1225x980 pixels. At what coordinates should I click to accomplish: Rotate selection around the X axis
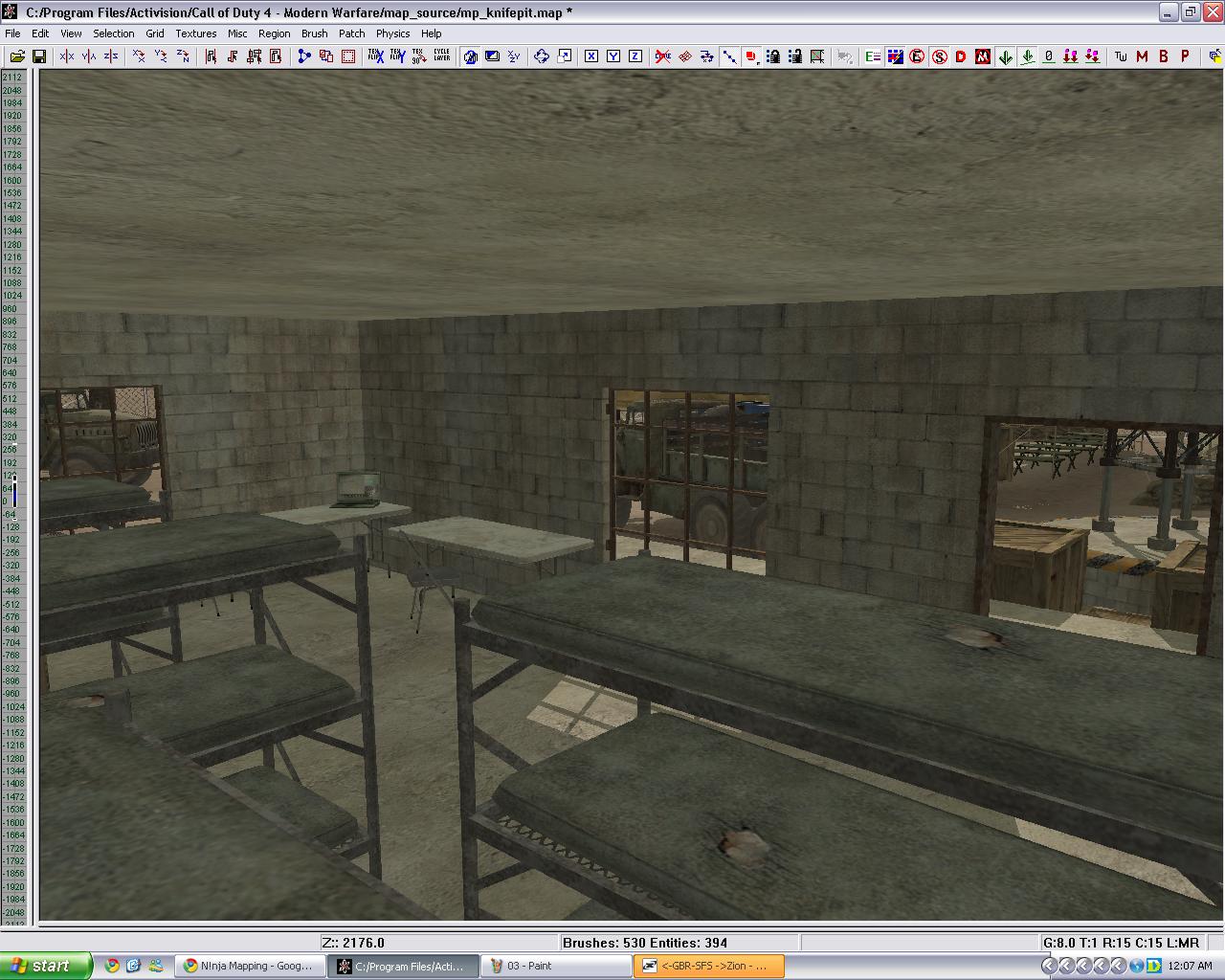pos(139,56)
